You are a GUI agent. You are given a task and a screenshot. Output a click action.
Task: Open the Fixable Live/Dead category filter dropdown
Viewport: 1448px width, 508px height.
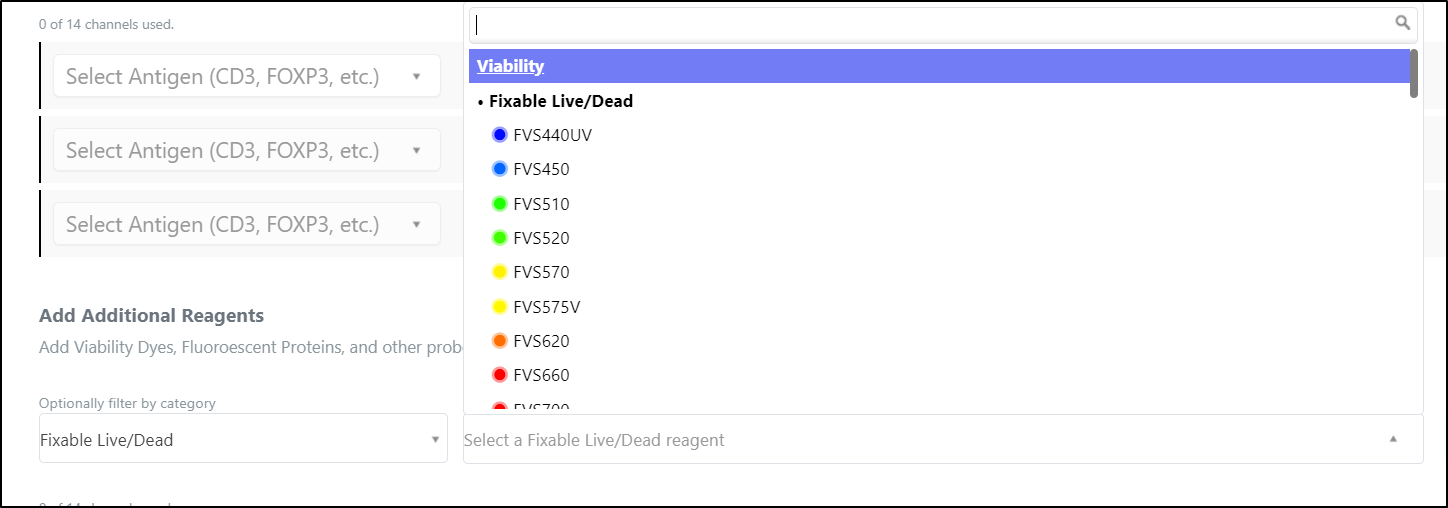pyautogui.click(x=243, y=439)
